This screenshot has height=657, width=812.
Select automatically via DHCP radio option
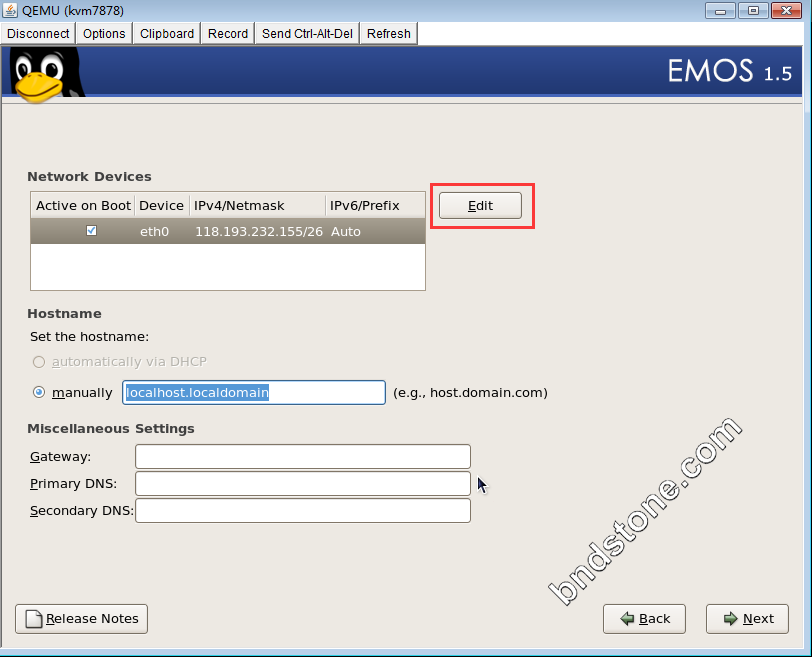(39, 361)
